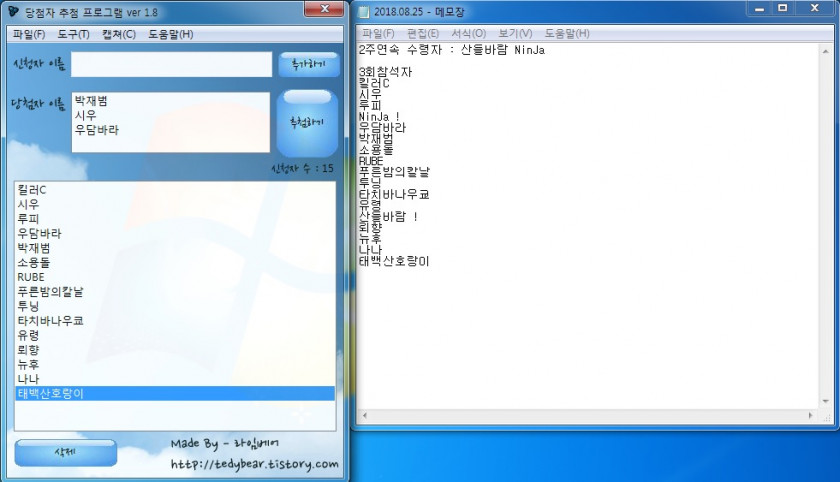Screen dimensions: 840x482
Task: Click the lottery program title bar icon
Action: (x=13, y=11)
